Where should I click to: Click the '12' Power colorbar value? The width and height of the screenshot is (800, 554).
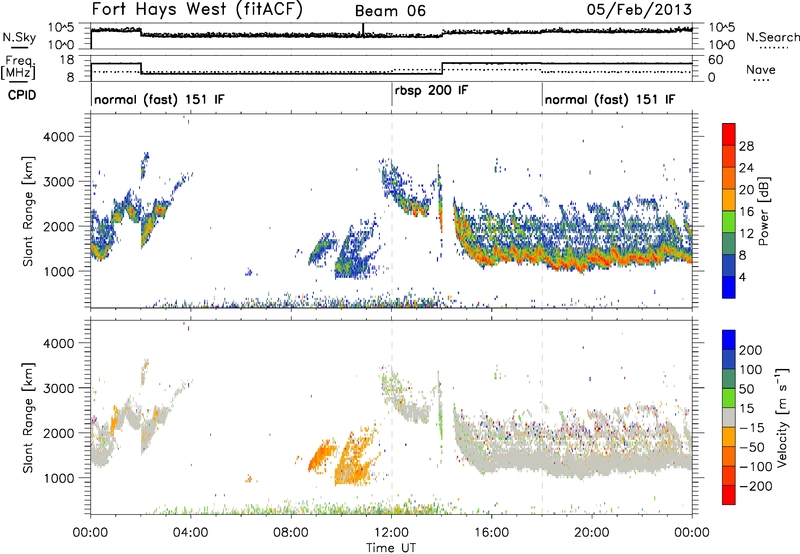coord(746,234)
